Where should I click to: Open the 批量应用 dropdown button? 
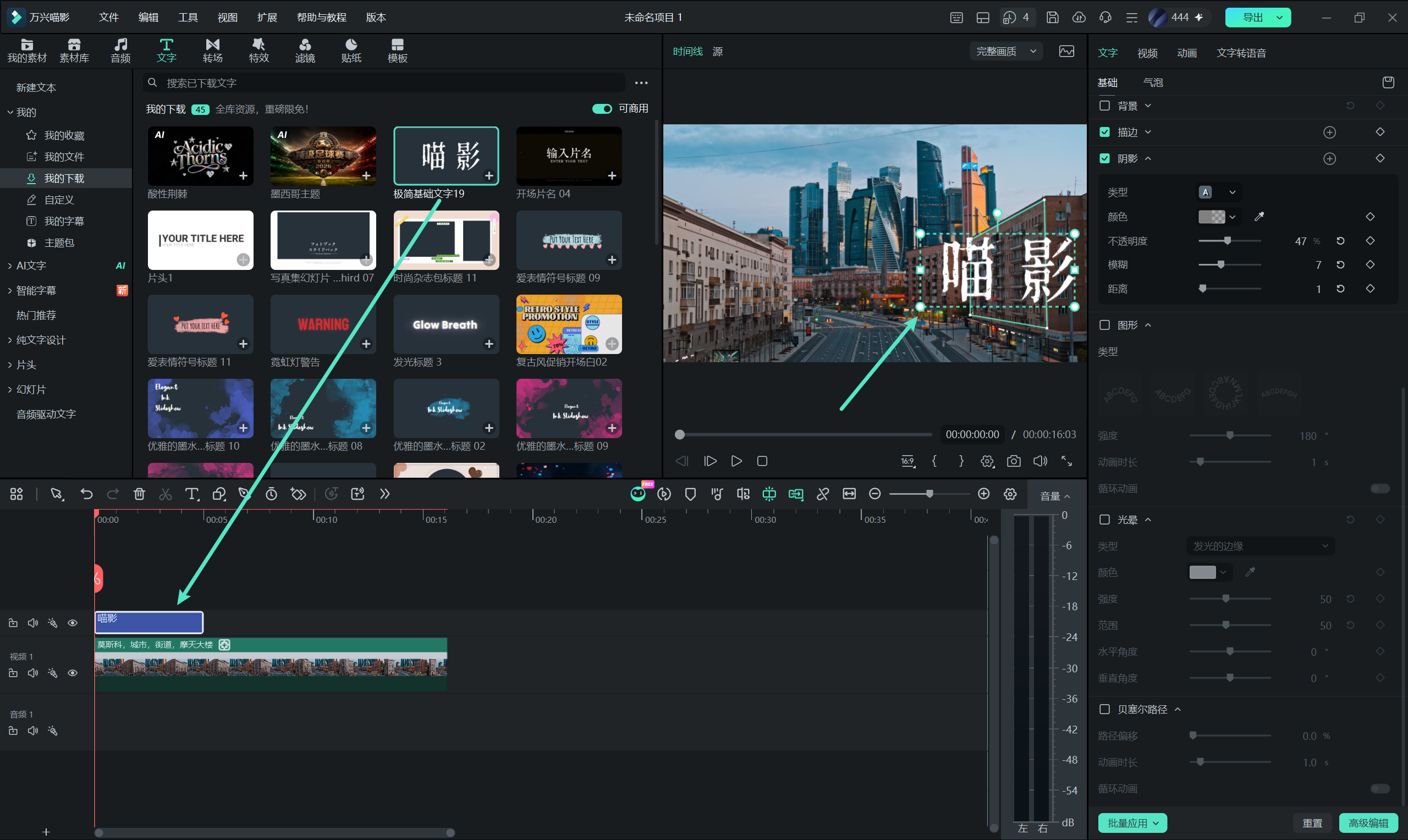pos(1132,823)
